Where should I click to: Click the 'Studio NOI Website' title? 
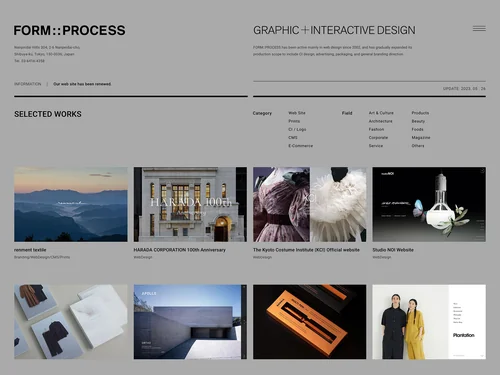click(x=393, y=250)
